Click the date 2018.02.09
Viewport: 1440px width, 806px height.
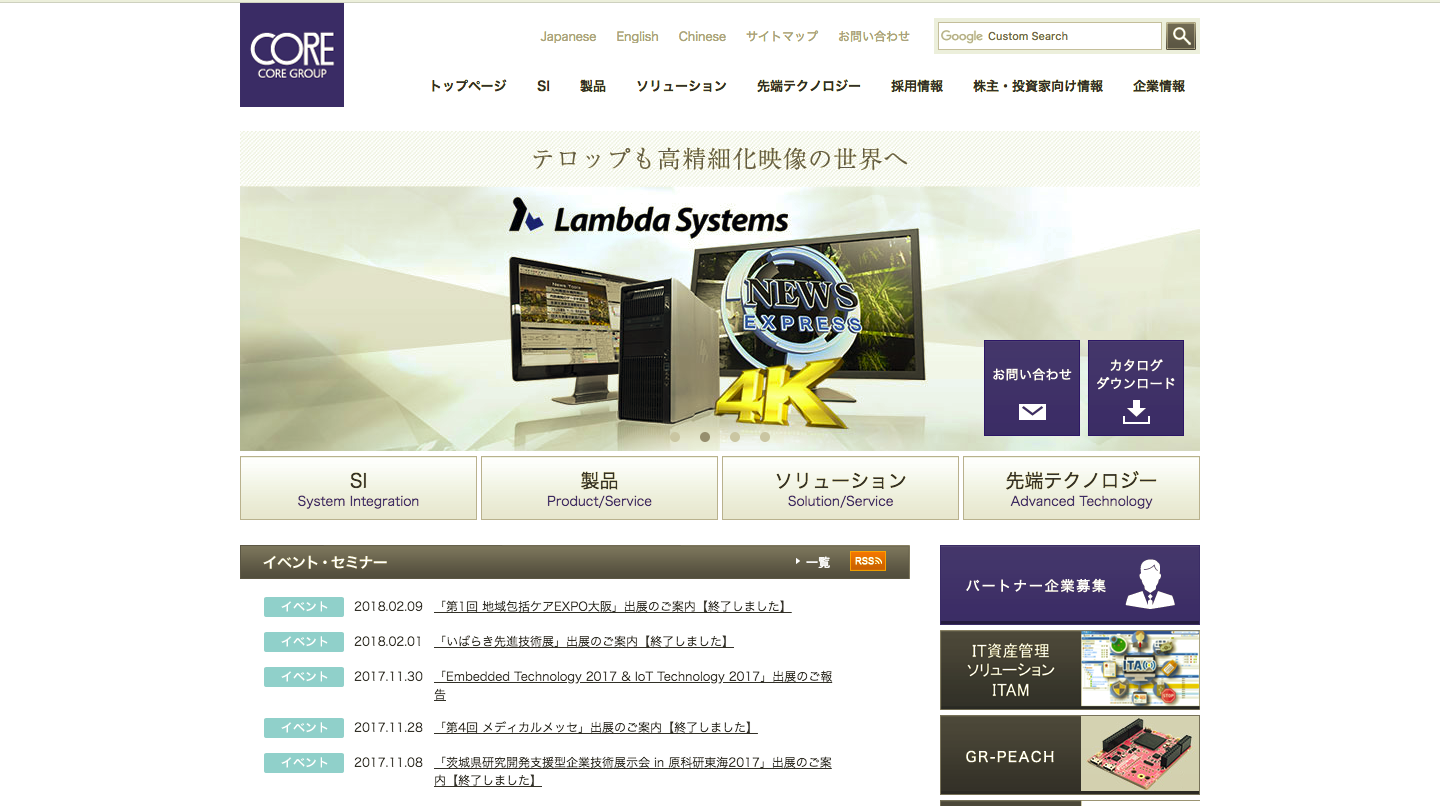coord(388,607)
